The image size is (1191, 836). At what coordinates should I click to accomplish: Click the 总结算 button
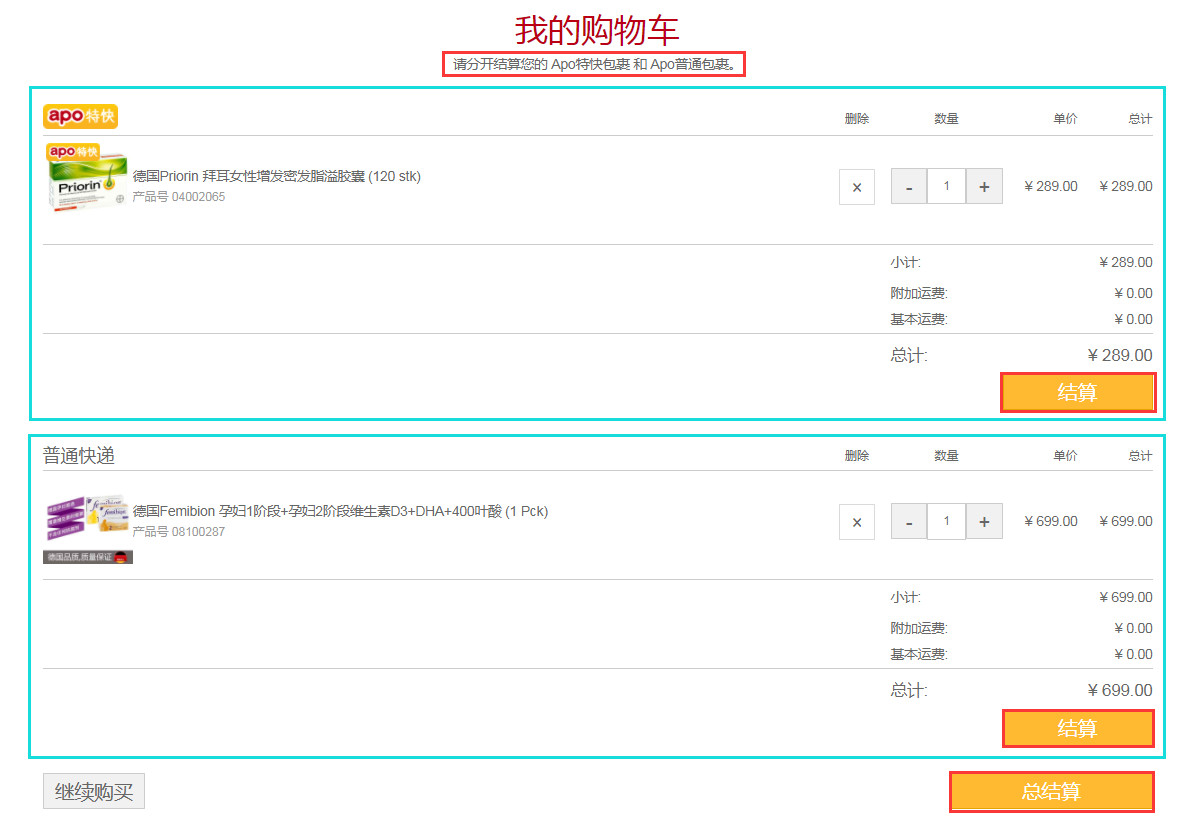1051,792
